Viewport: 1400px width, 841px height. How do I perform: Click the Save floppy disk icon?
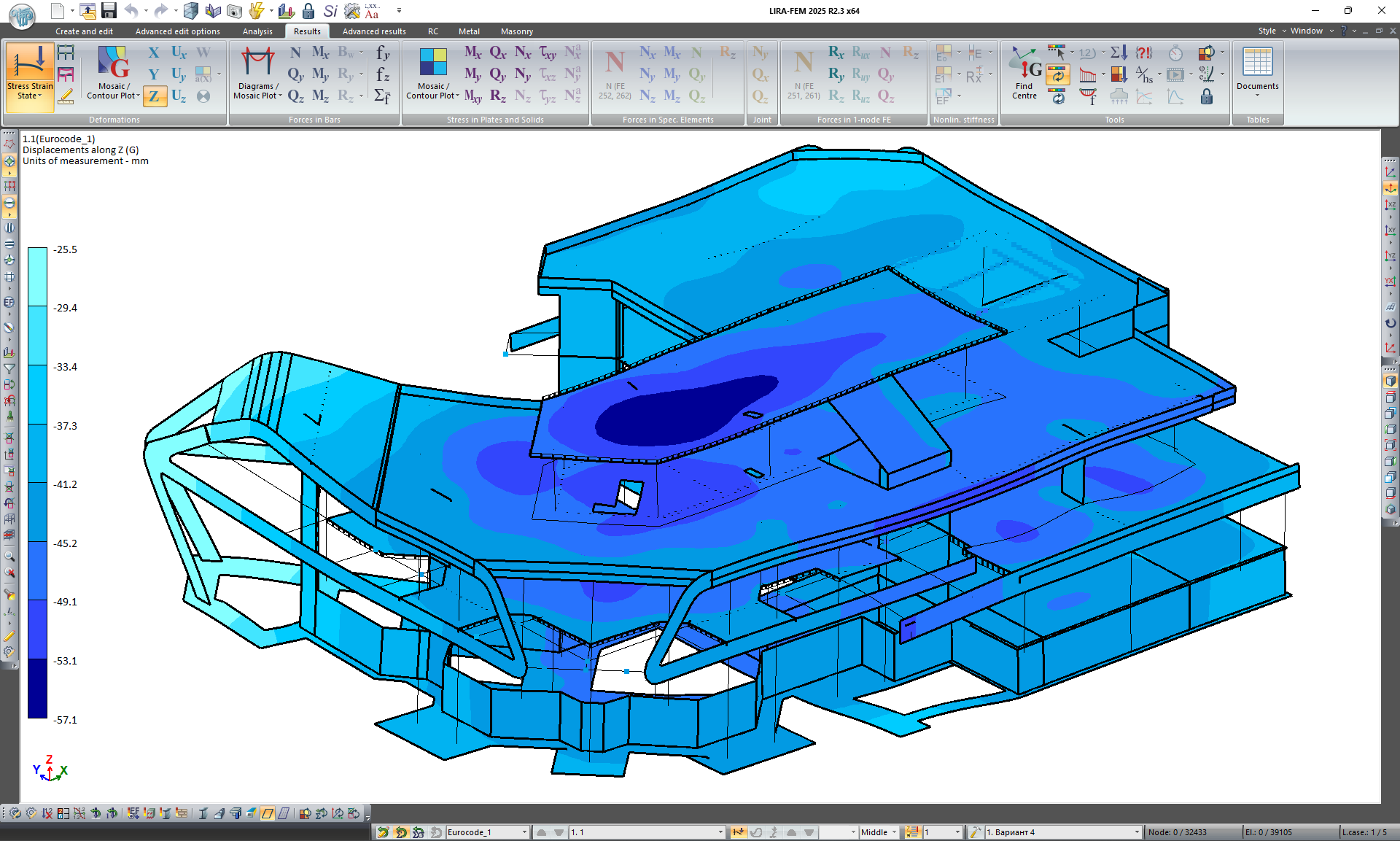[109, 11]
